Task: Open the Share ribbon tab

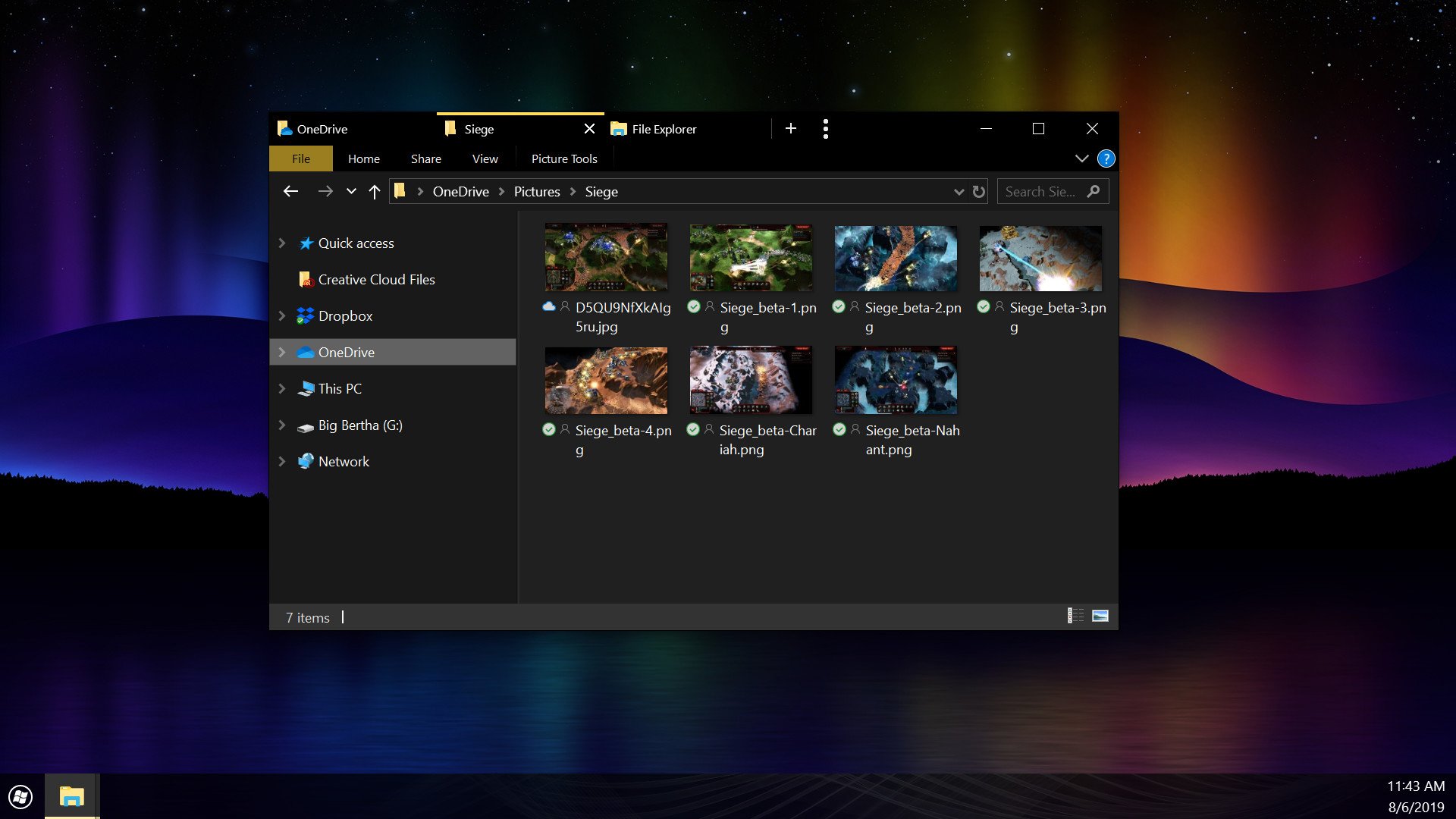Action: (426, 158)
